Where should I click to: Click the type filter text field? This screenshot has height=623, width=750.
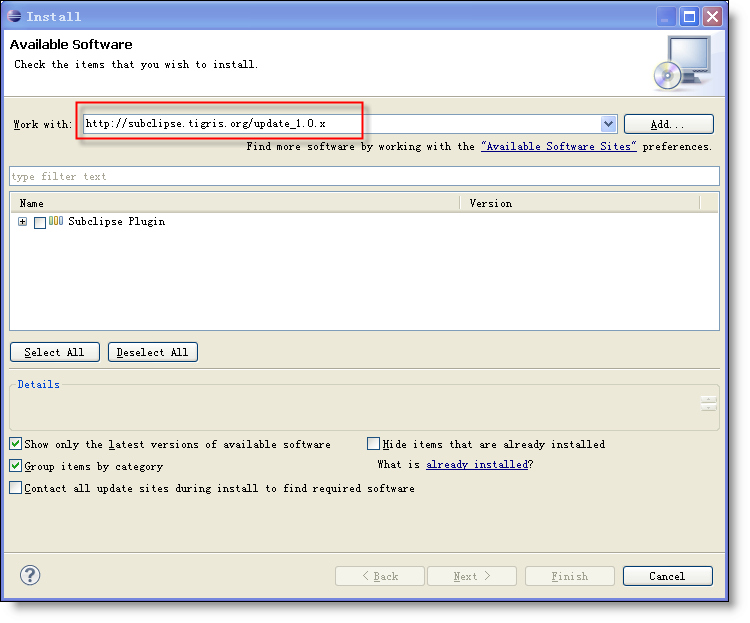coord(364,176)
